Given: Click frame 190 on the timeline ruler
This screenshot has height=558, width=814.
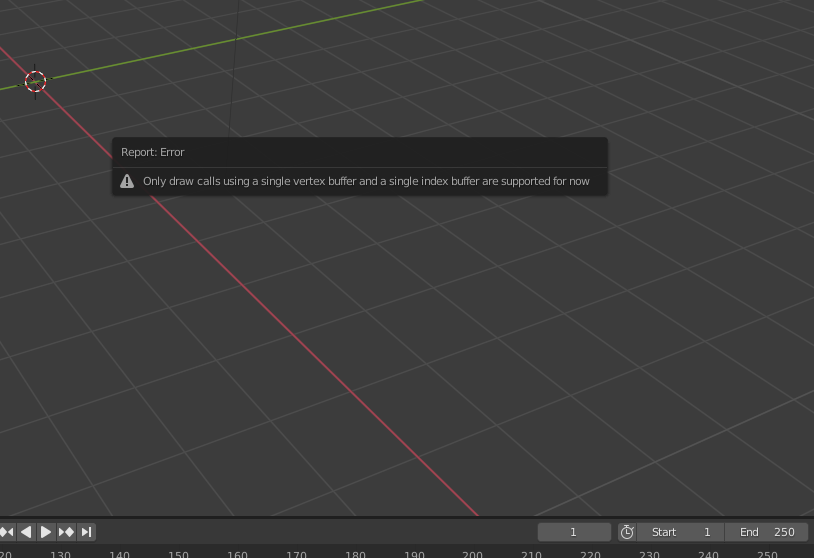Looking at the screenshot, I should [x=414, y=554].
